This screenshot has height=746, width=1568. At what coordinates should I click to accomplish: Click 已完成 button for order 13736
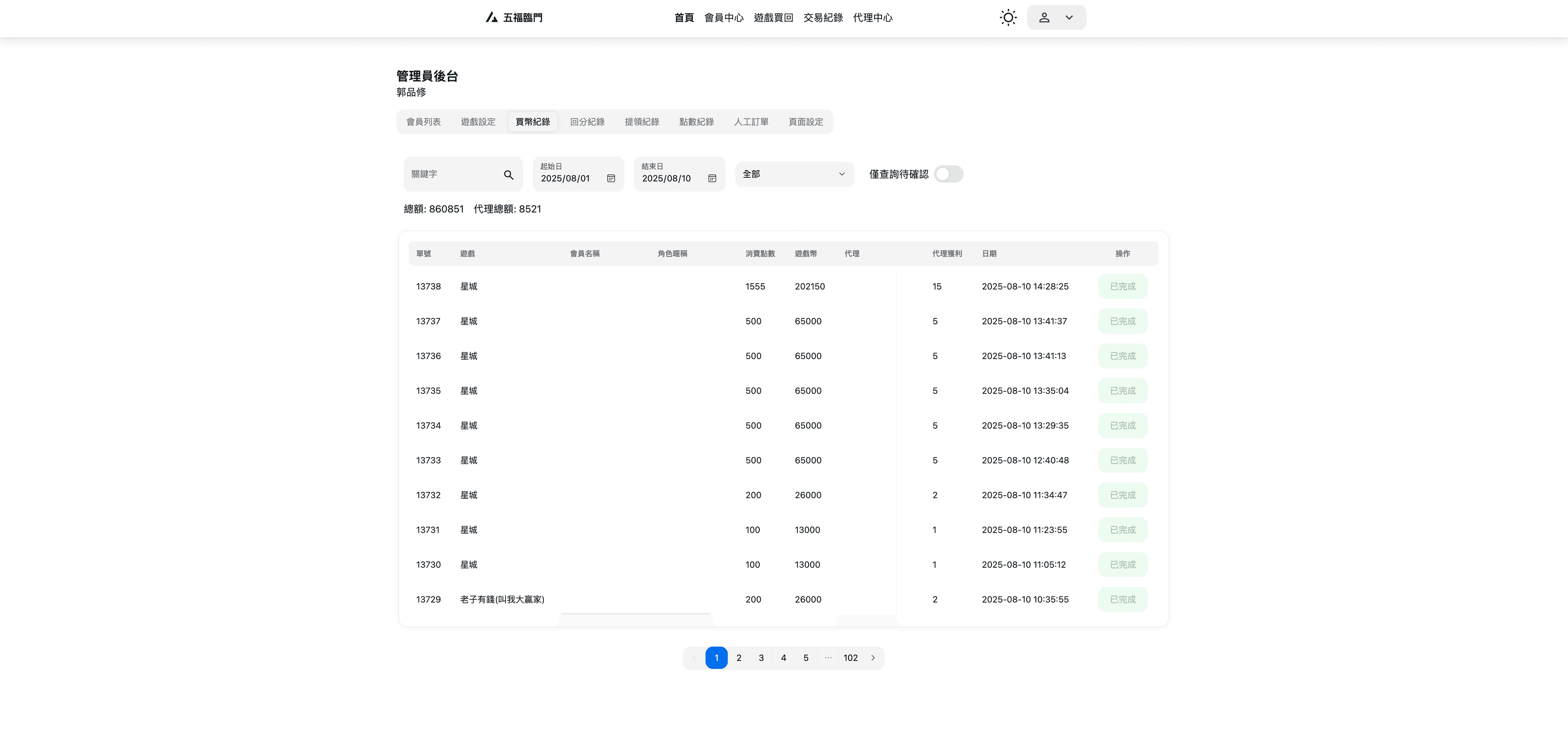coord(1123,356)
